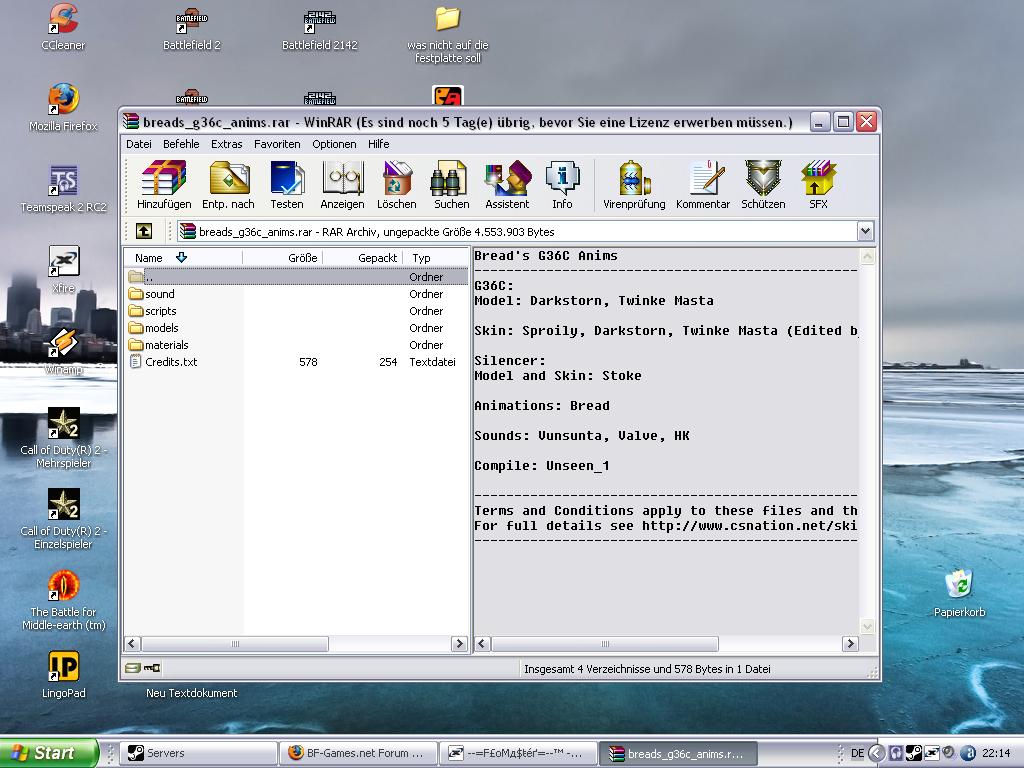The image size is (1024, 768).
Task: Start the Virenprüfung virus scan
Action: [634, 185]
